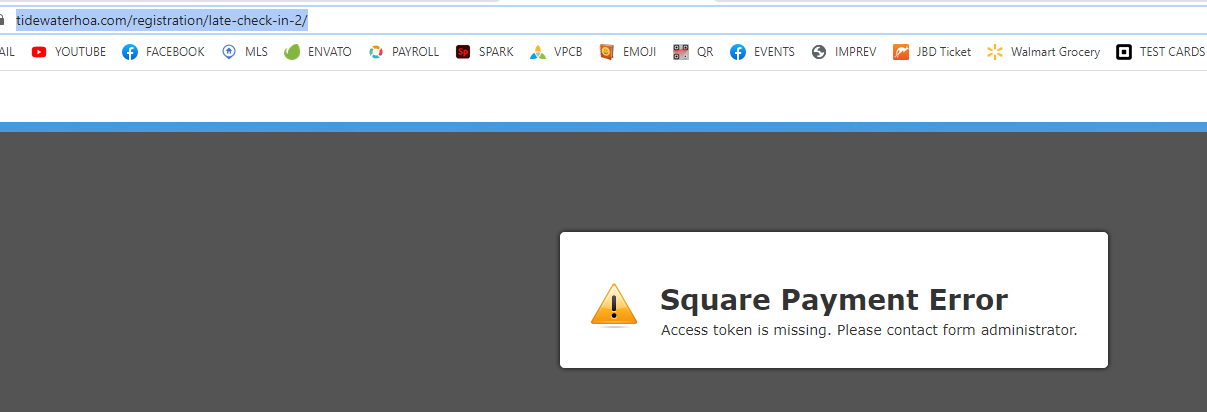Click the PAYROLL bookmark icon
This screenshot has height=412, width=1207.
tap(376, 52)
